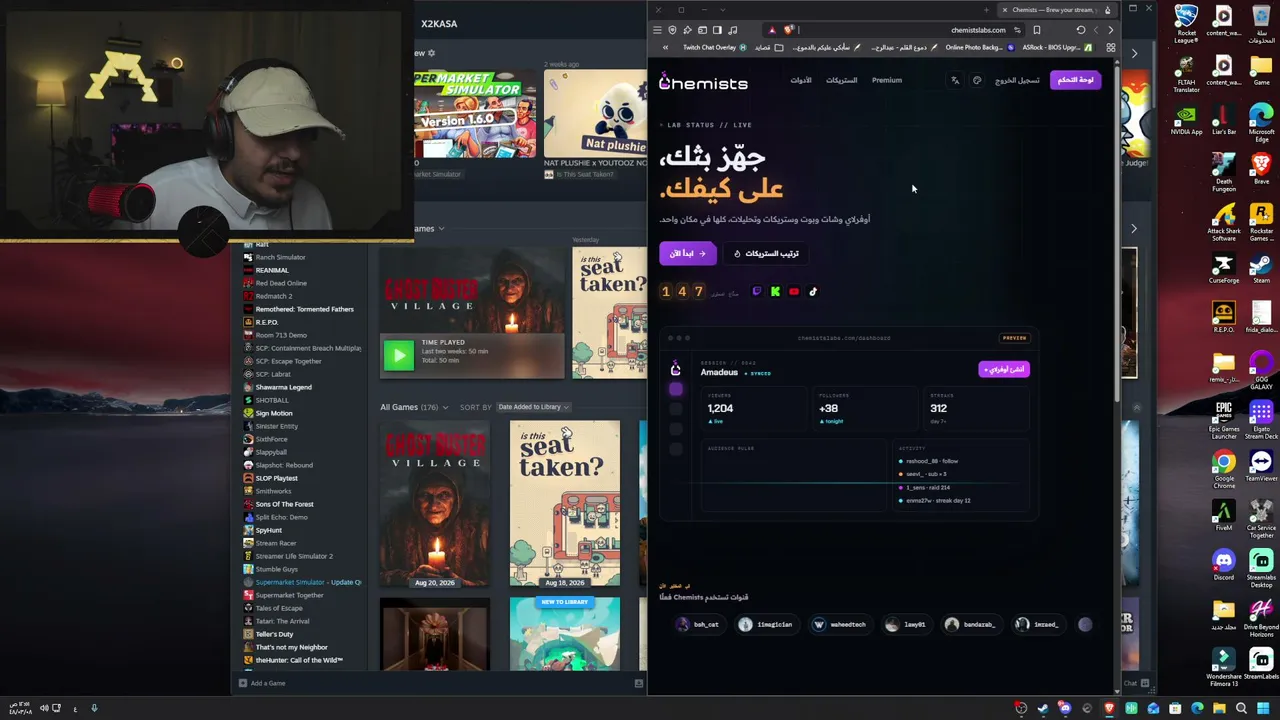Click Add a Game in Steam
This screenshot has width=1280, height=720.
pos(262,684)
